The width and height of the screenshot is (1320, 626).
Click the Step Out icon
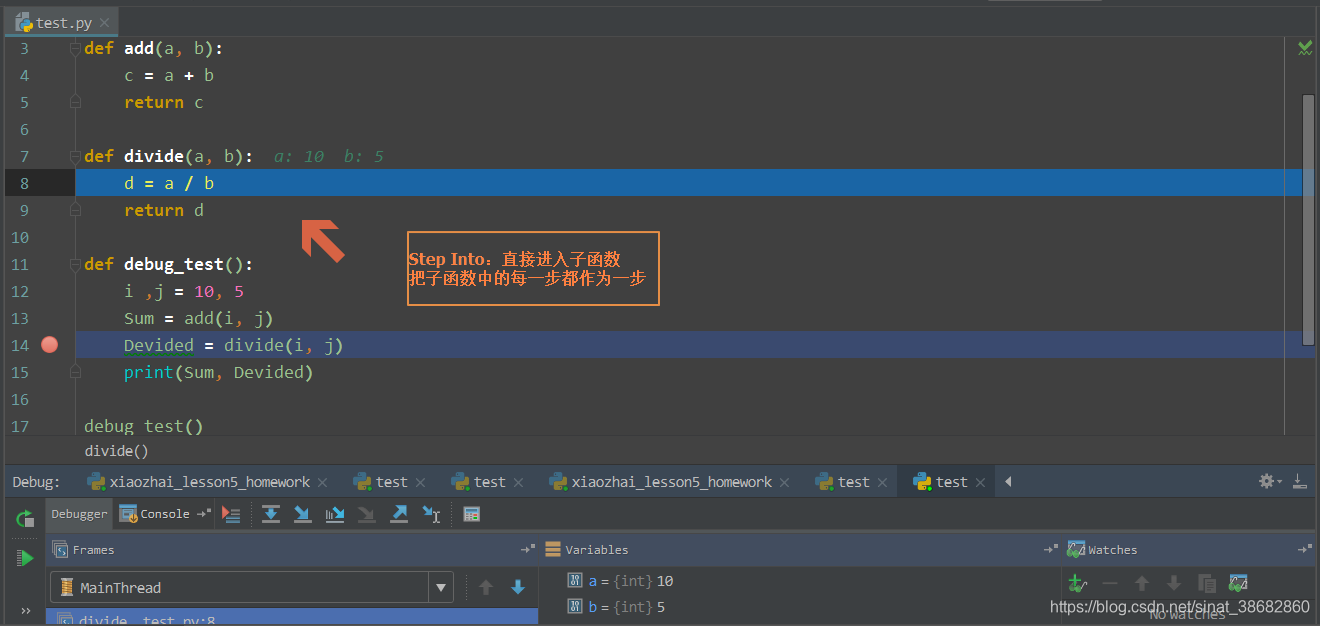[x=399, y=514]
